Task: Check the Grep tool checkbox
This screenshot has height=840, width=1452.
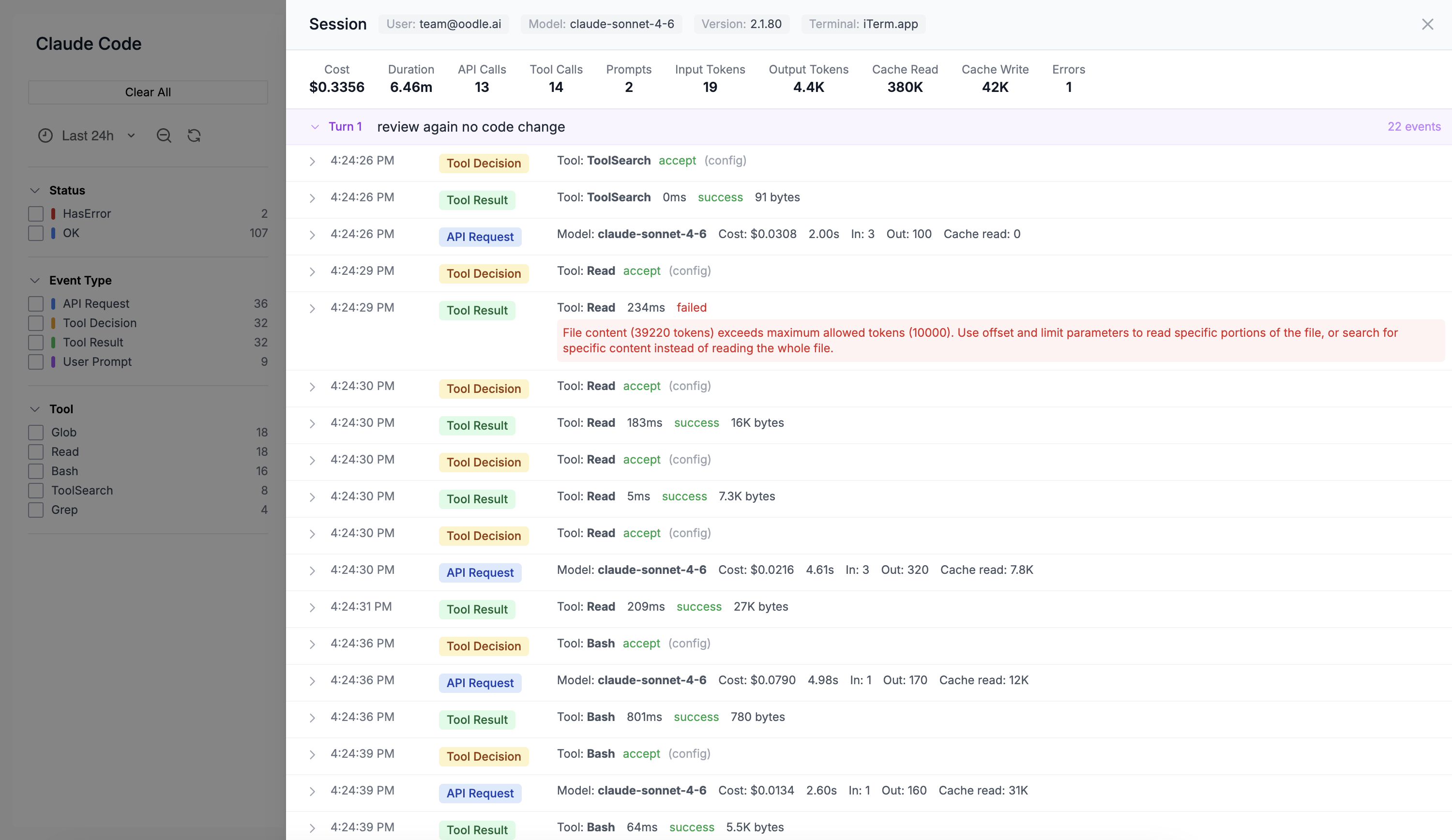Action: pyautogui.click(x=36, y=510)
